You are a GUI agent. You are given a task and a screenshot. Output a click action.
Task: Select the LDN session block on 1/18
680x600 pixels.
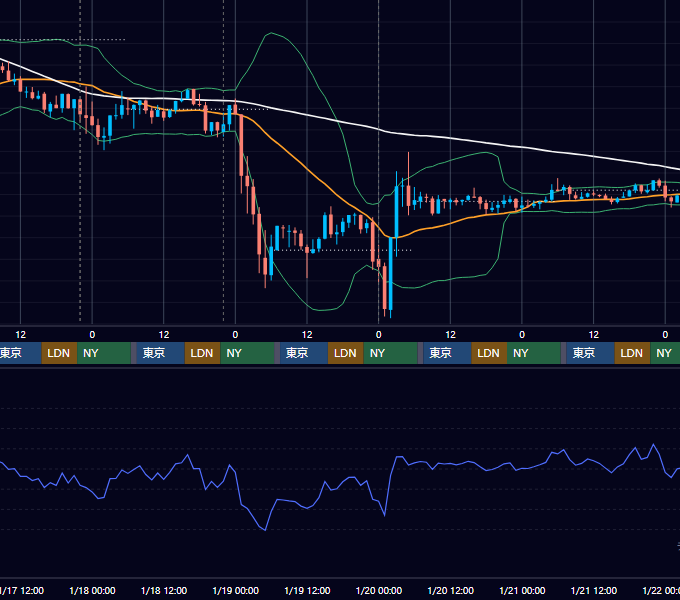point(203,353)
